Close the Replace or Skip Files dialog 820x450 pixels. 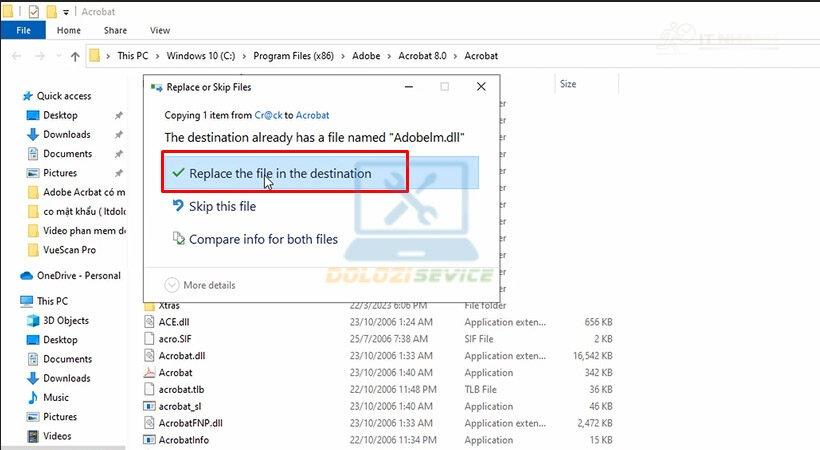tap(481, 86)
